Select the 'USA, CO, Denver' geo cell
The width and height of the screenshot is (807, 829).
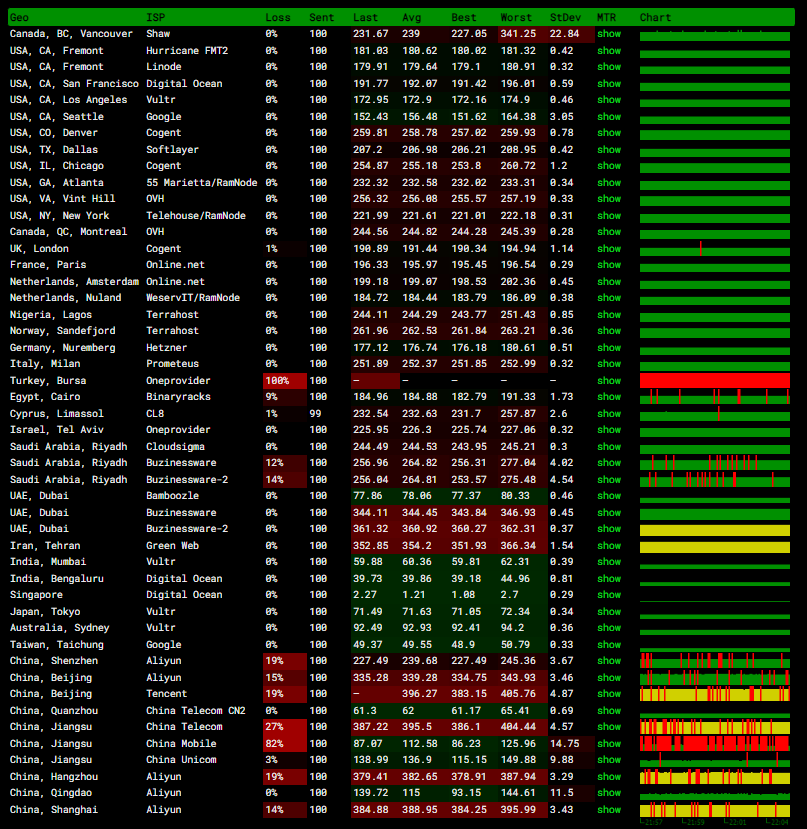[x=53, y=133]
